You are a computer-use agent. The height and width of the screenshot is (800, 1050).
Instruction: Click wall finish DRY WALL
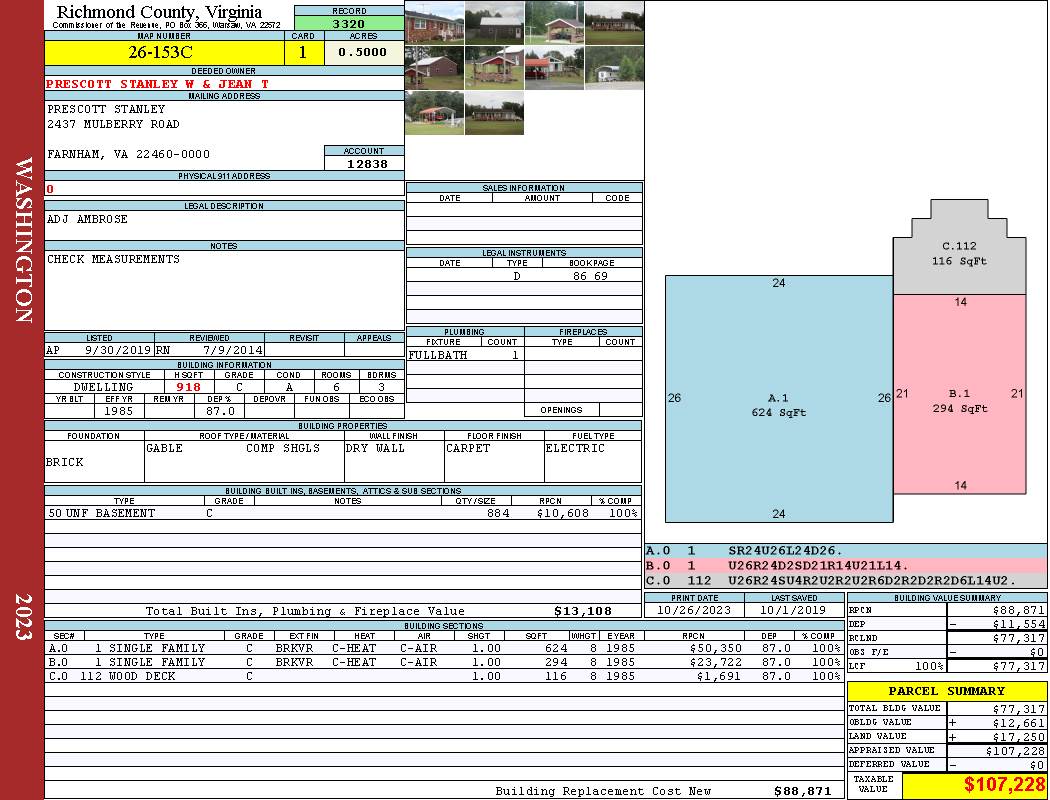pyautogui.click(x=375, y=448)
